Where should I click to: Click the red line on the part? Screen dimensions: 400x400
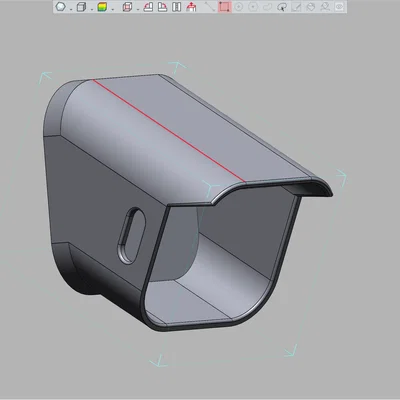tap(169, 131)
